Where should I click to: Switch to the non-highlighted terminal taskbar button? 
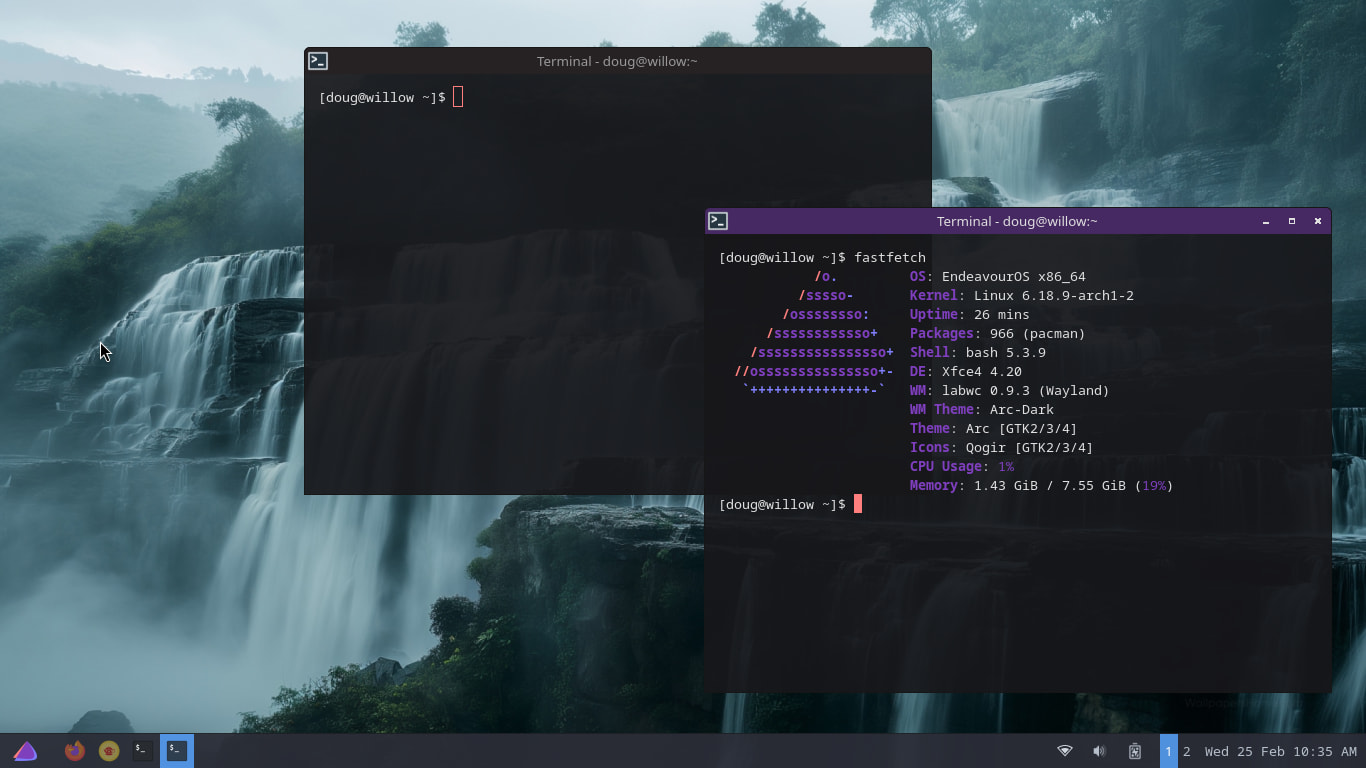[x=143, y=751]
